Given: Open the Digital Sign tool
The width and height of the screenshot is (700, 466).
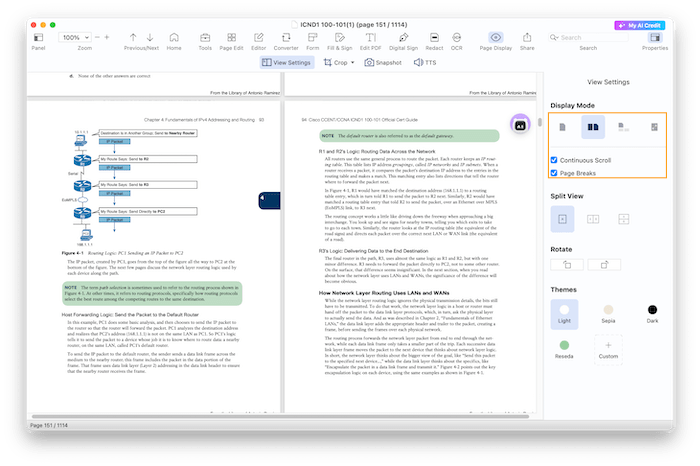Looking at the screenshot, I should coord(403,41).
